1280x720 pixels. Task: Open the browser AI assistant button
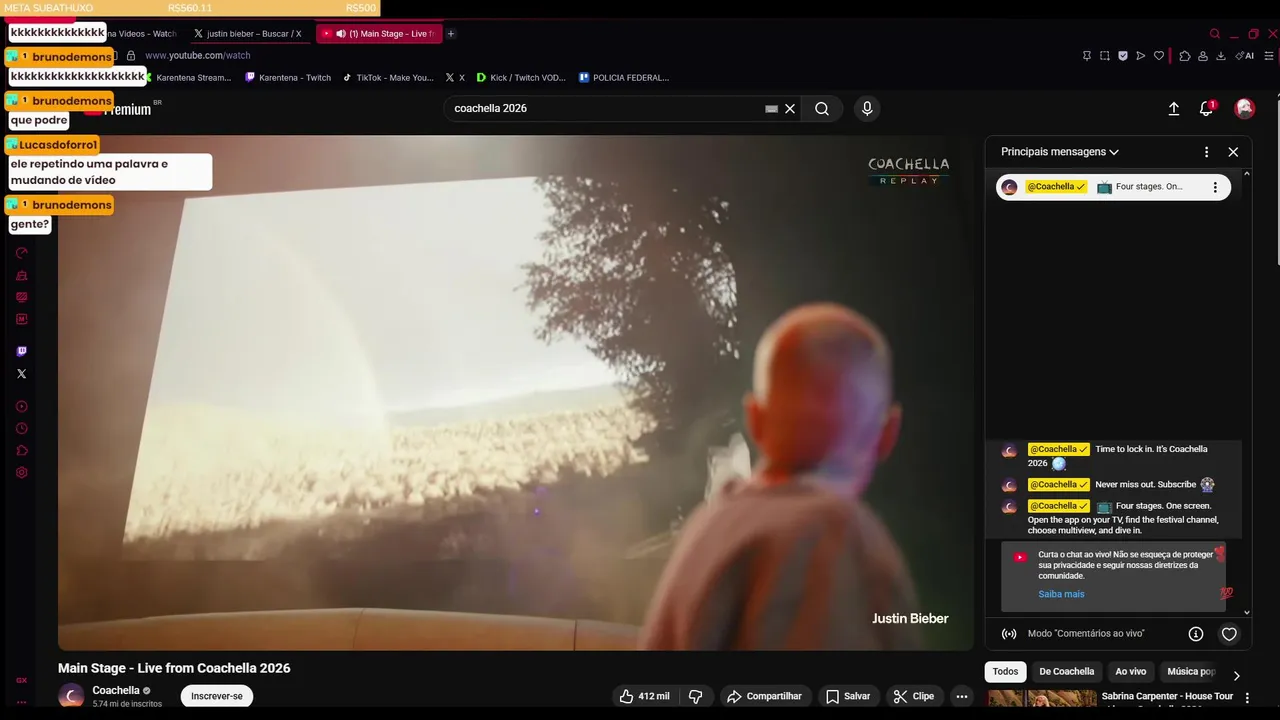click(x=1245, y=56)
